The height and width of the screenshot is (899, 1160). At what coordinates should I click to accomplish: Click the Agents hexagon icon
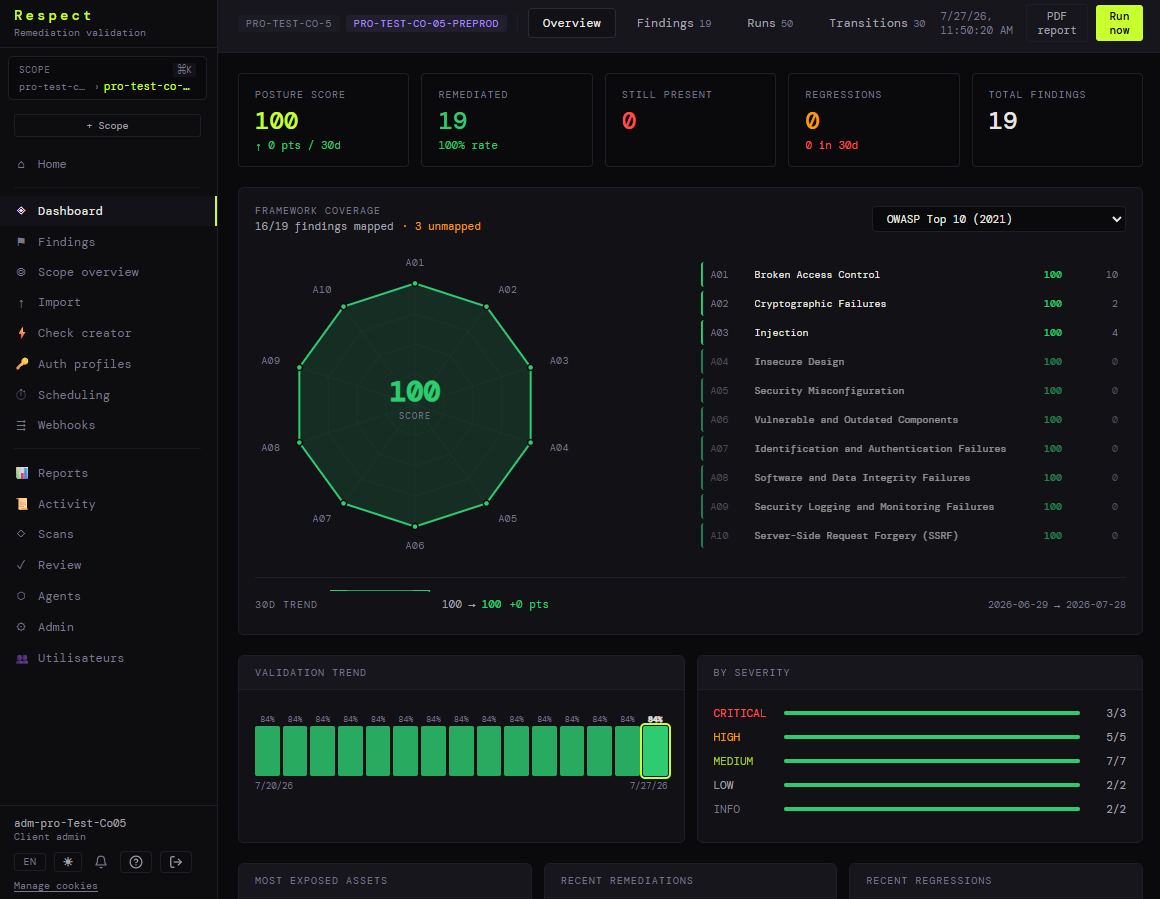click(21, 596)
